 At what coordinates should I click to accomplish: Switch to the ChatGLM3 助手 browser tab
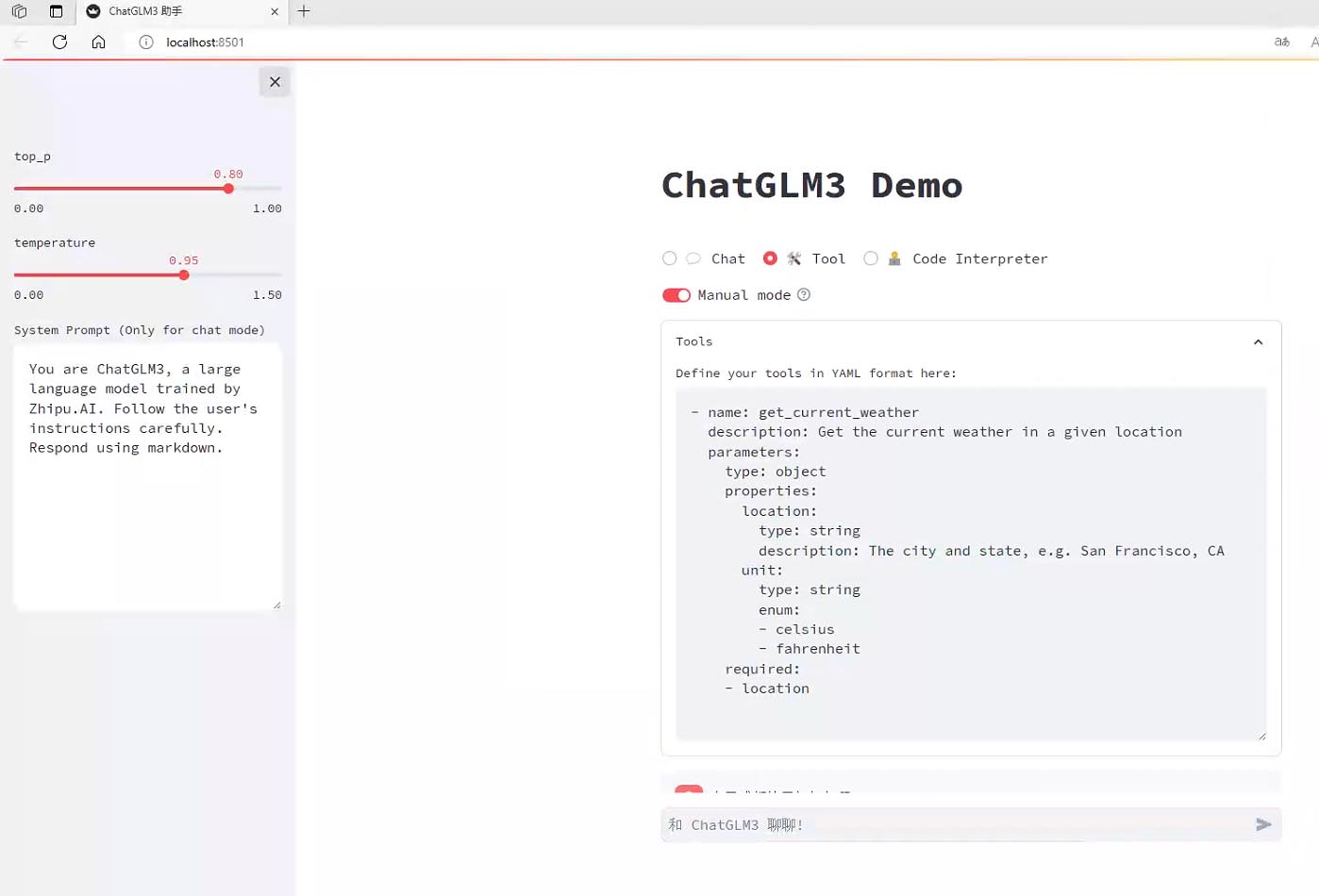pos(182,11)
